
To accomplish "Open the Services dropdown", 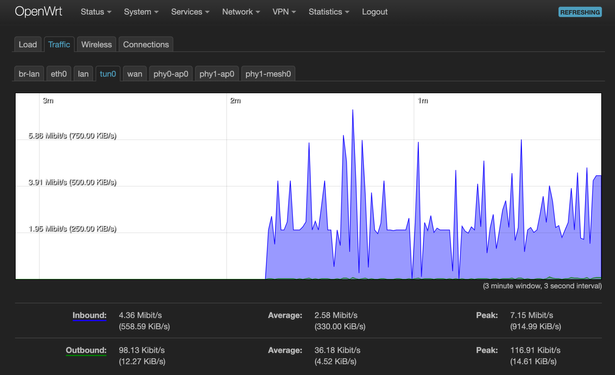I will [190, 12].
